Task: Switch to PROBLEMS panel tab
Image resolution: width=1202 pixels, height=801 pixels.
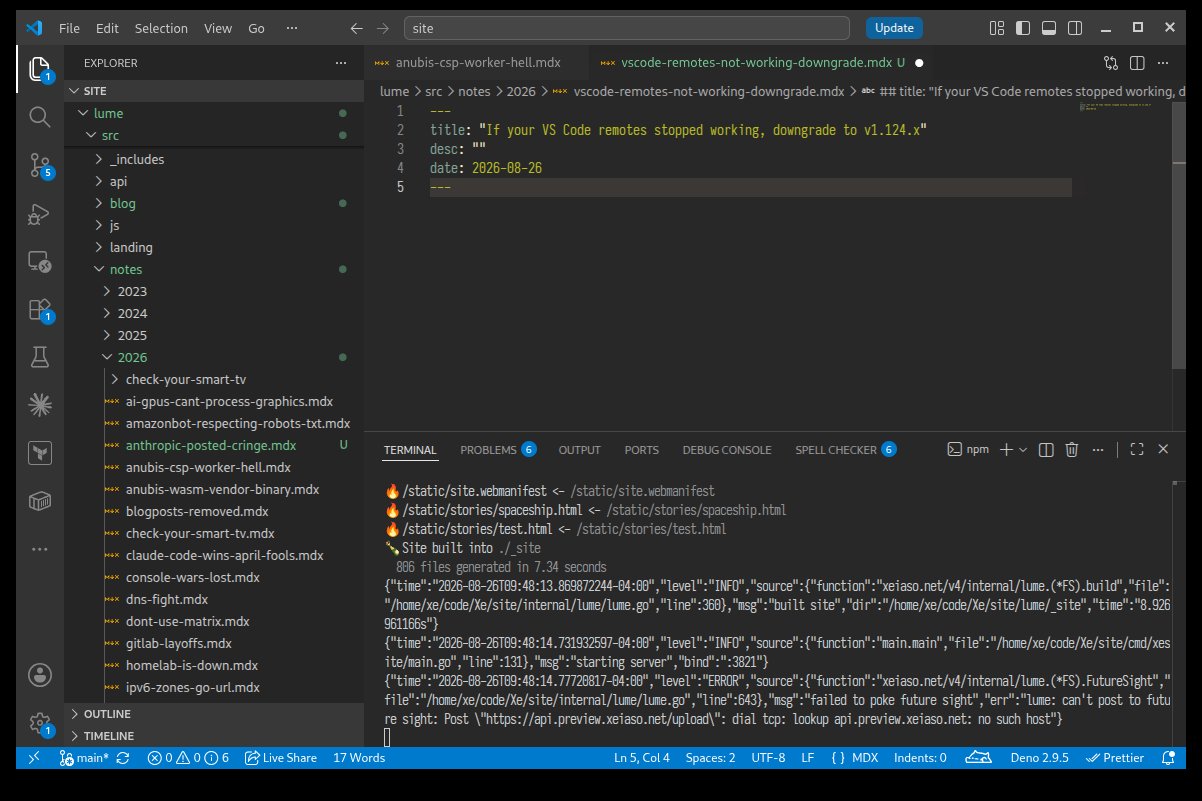Action: tap(497, 450)
